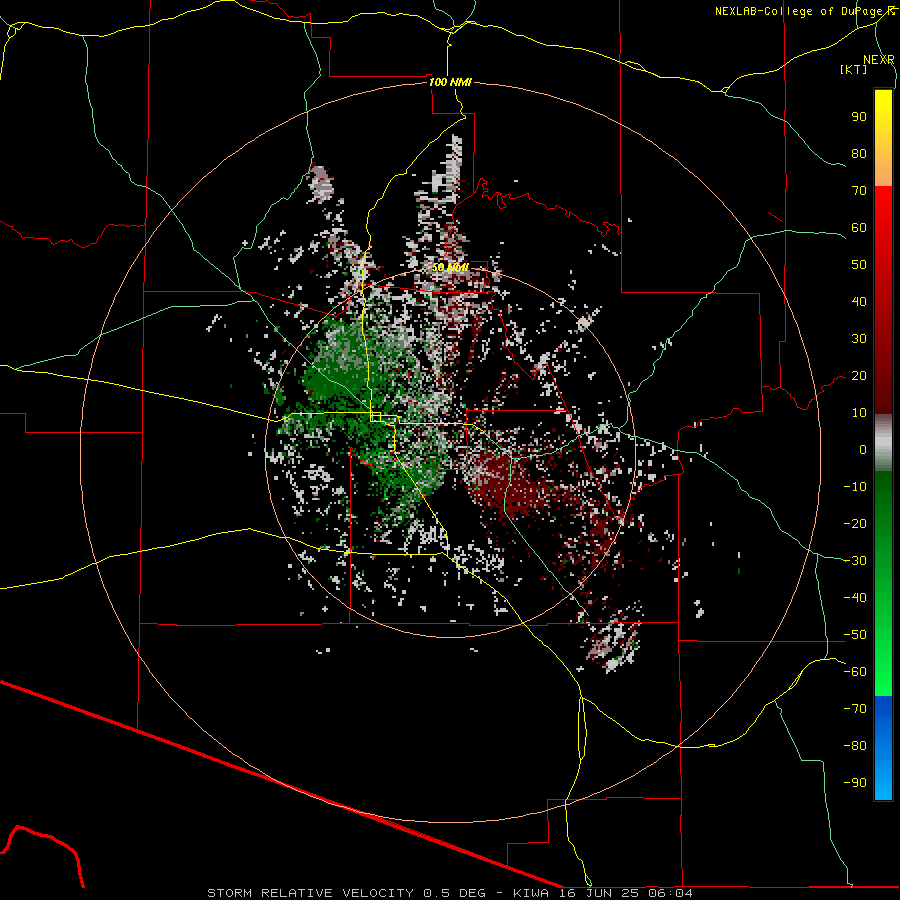Click the positive 50 value on velocity scale
The height and width of the screenshot is (900, 900).
tap(859, 265)
